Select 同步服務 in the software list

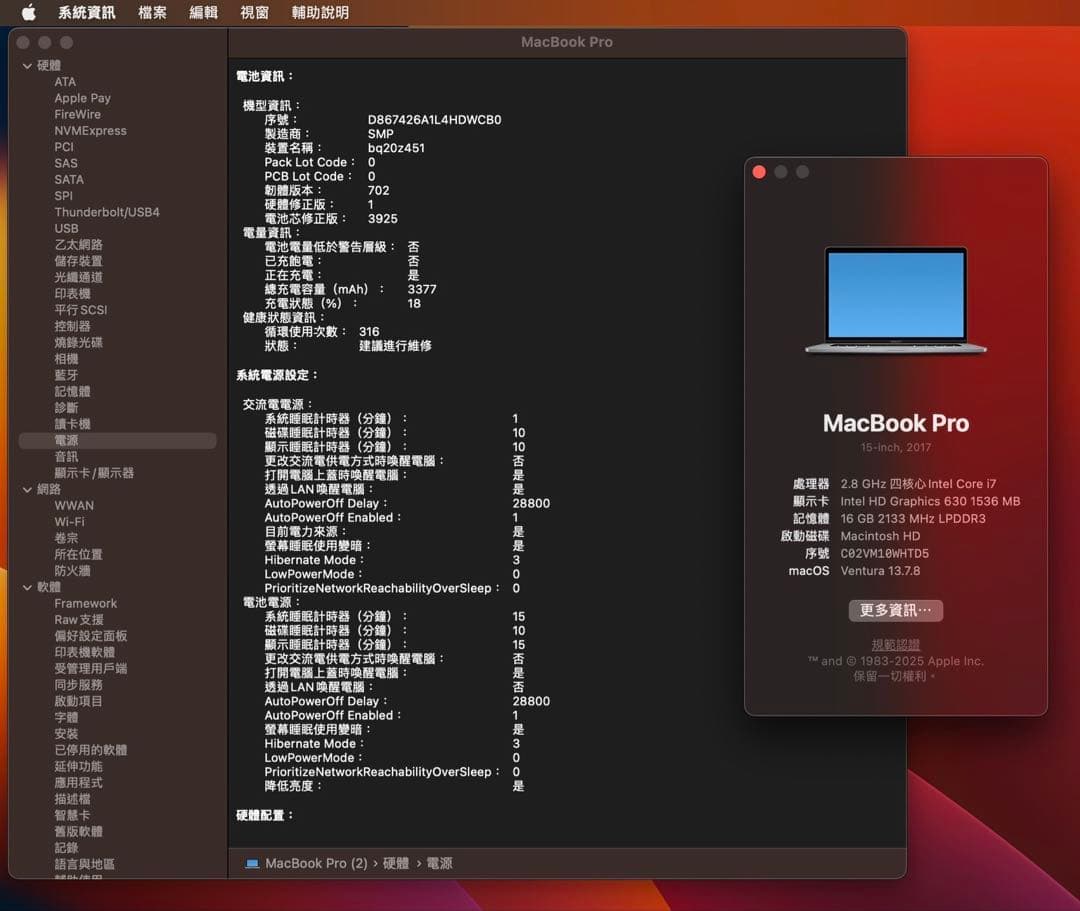pos(78,684)
